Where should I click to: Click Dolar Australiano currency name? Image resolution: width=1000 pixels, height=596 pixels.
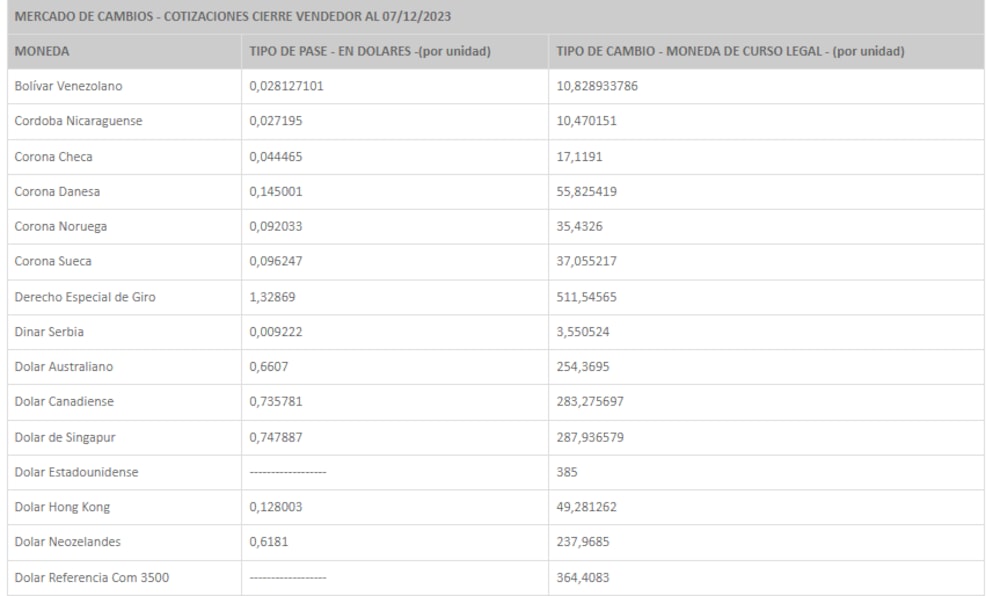pos(65,366)
